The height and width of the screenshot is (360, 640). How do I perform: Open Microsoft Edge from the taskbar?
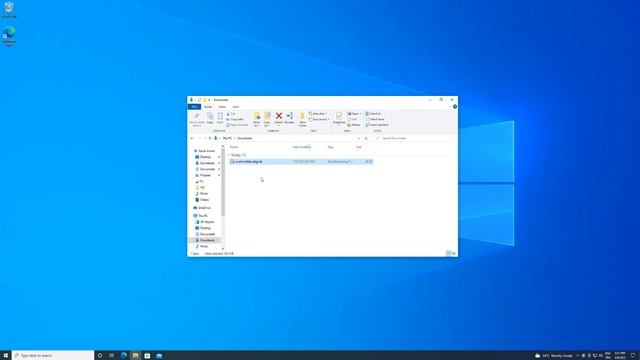(124, 356)
